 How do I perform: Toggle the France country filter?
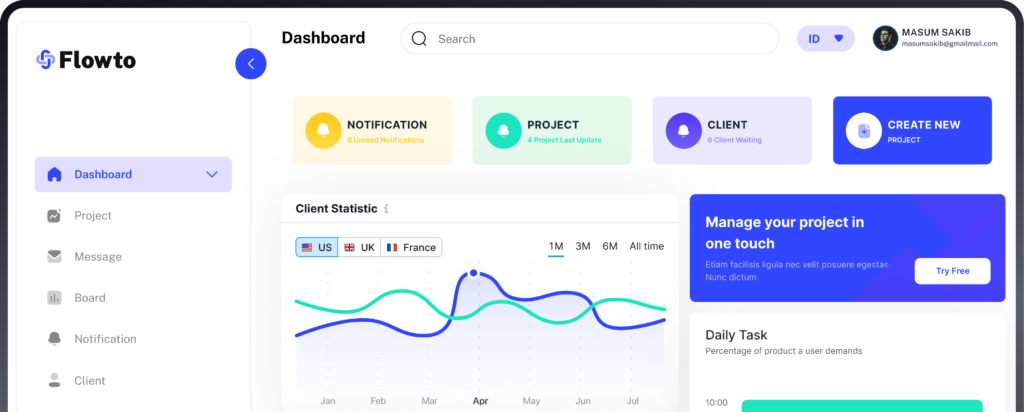click(411, 247)
